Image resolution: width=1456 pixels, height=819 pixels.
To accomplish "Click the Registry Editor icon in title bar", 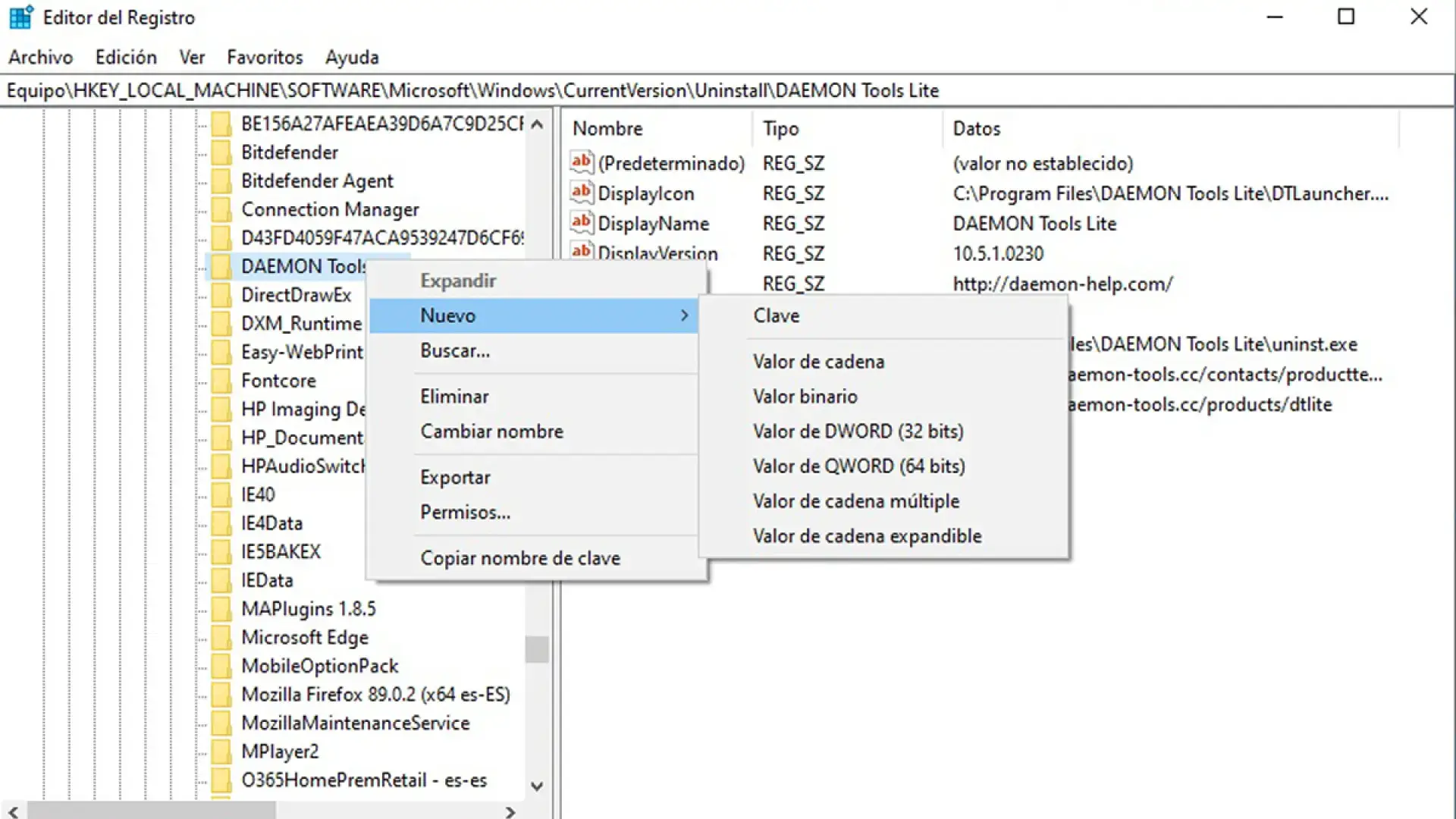I will (20, 17).
